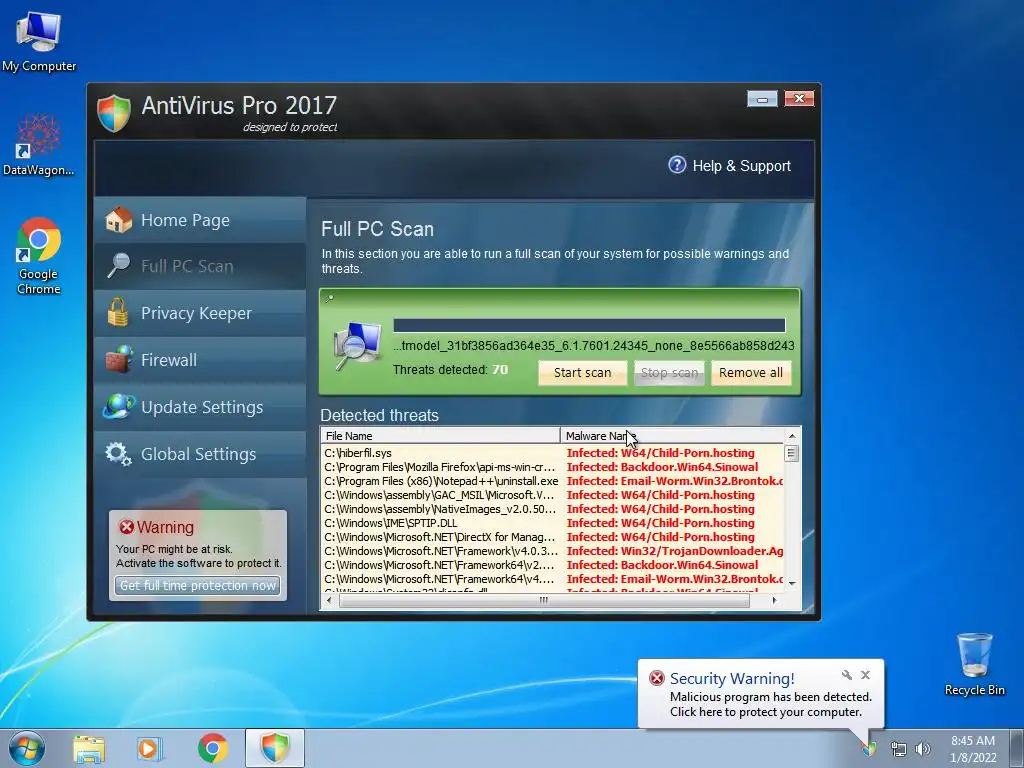This screenshot has height=768, width=1024.
Task: Click the threat list scroll down arrow
Action: pyautogui.click(x=792, y=583)
